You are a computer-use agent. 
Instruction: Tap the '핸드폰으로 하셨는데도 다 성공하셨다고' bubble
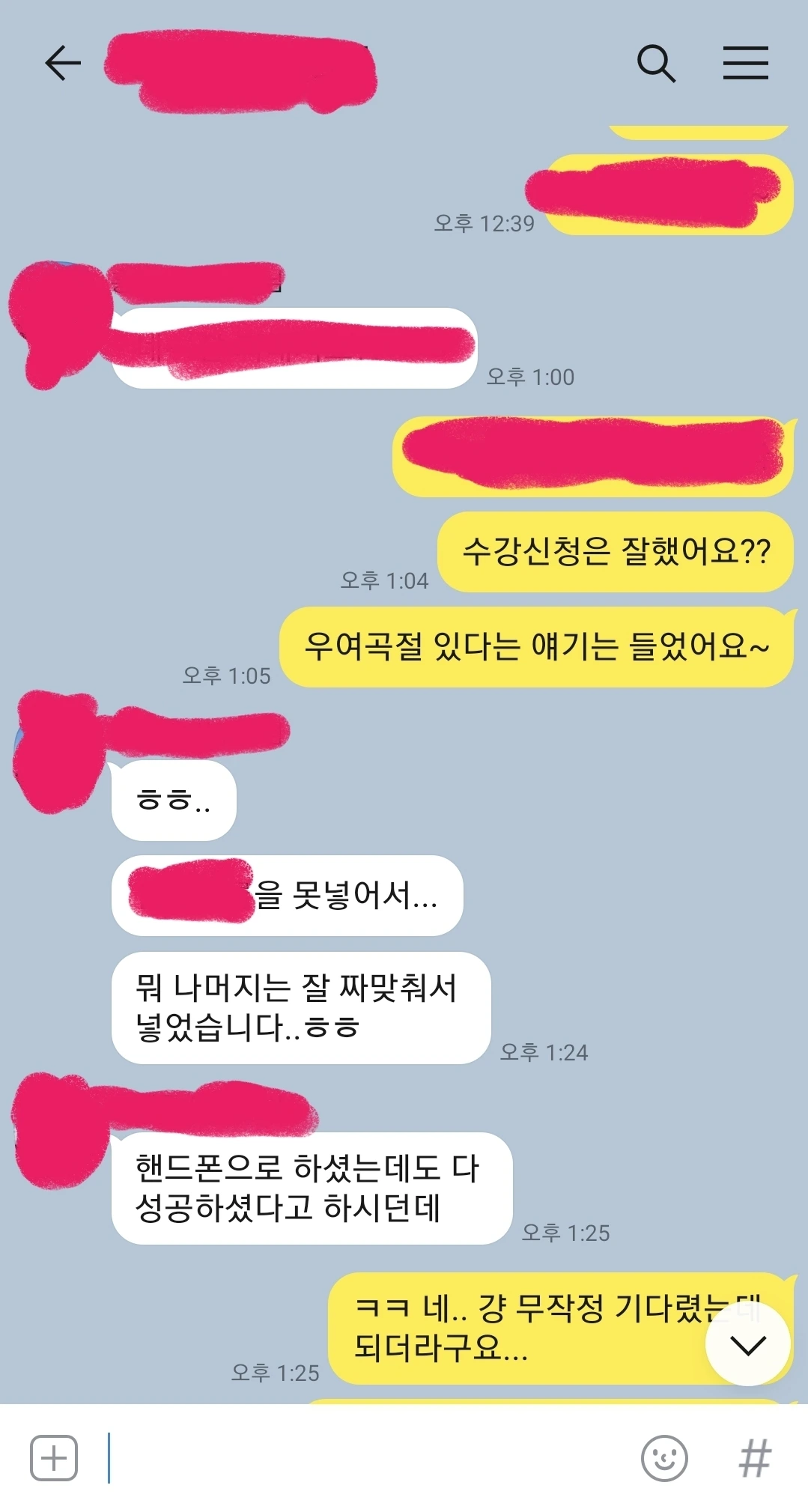click(312, 1188)
